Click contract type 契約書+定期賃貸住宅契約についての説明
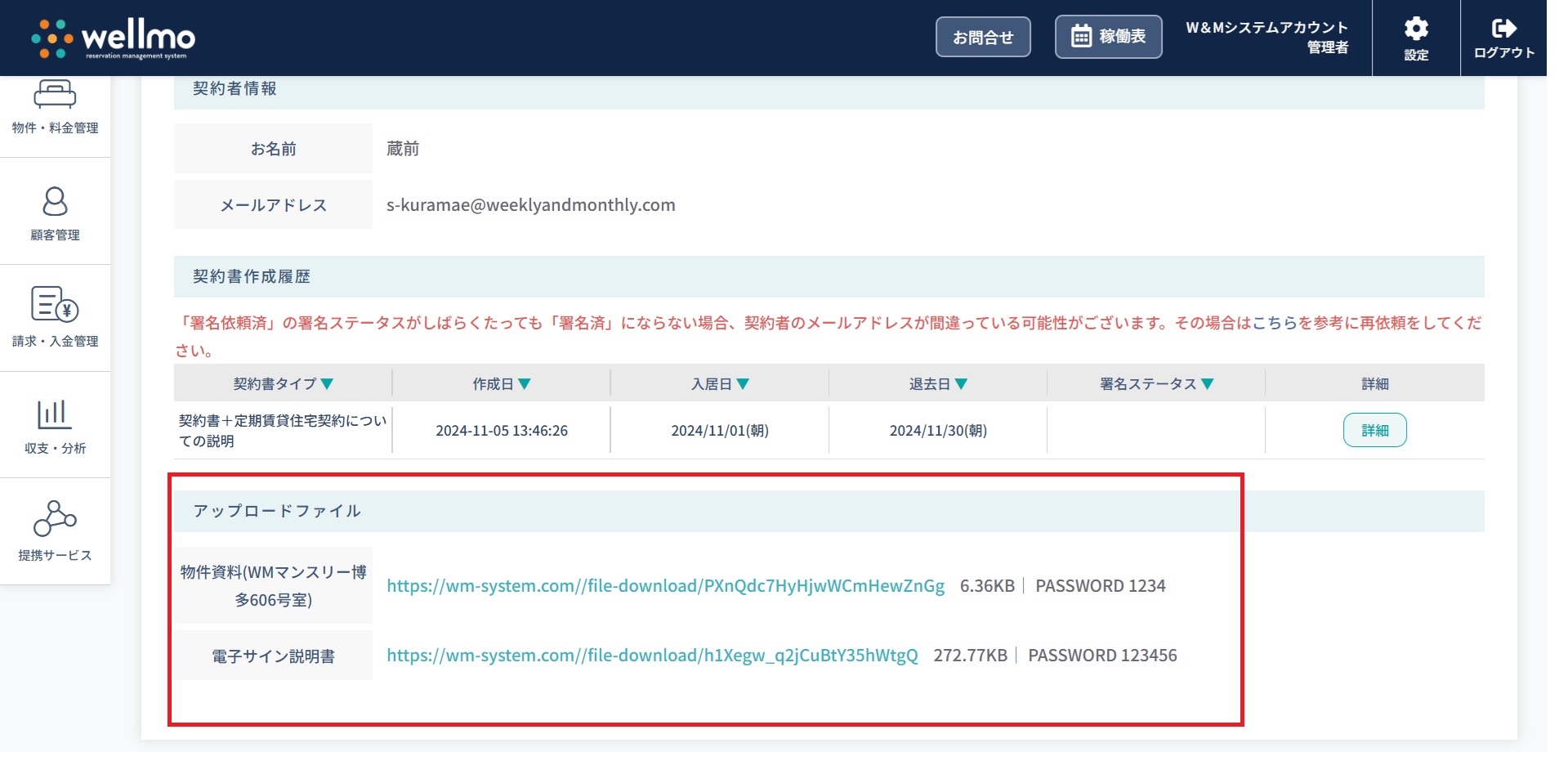1568x761 pixels. pos(283,431)
